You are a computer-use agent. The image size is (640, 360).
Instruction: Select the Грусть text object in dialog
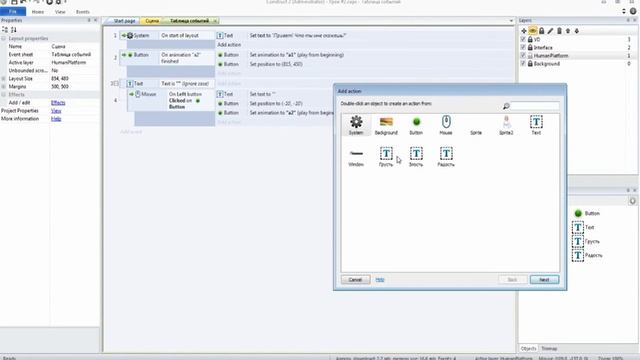tap(386, 157)
